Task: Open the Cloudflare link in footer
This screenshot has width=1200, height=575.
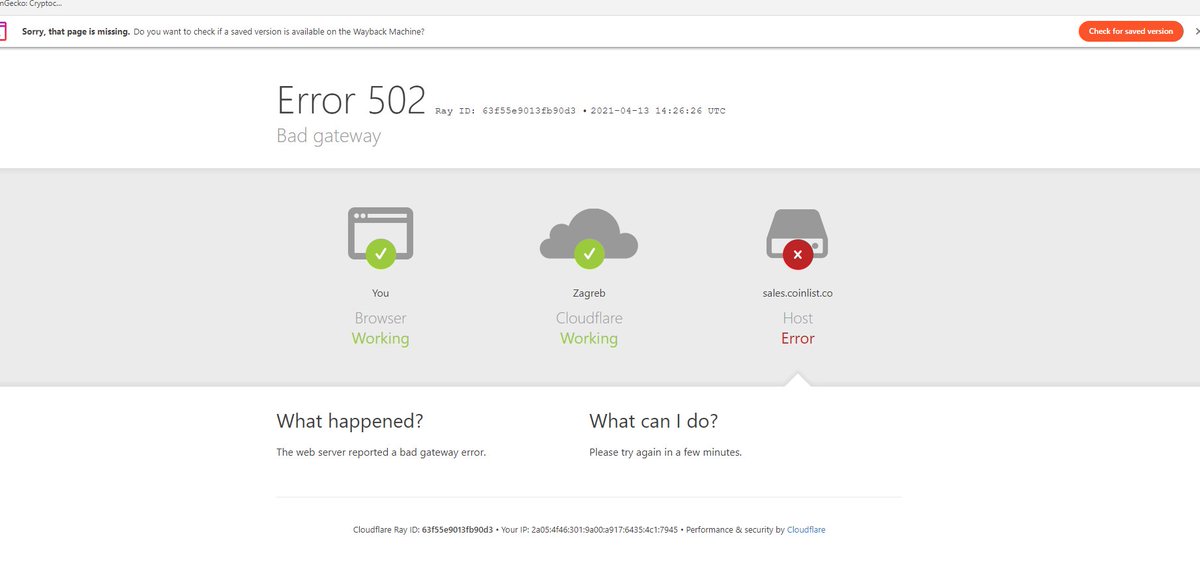Action: [806, 530]
